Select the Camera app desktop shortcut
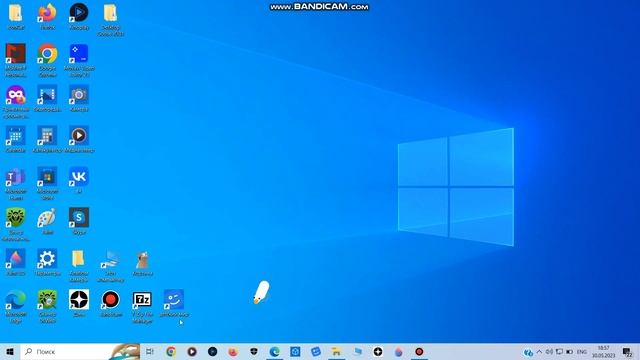This screenshot has height=360, width=640. (79, 98)
